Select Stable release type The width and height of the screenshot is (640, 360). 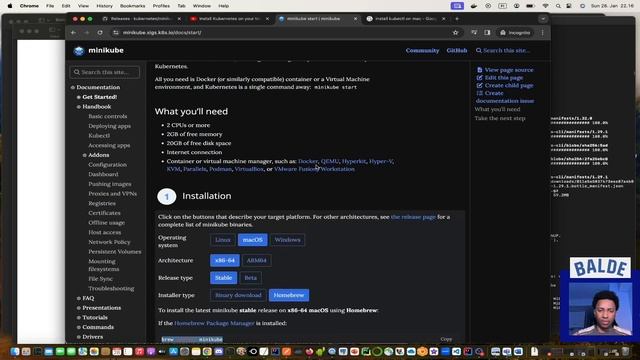point(223,278)
